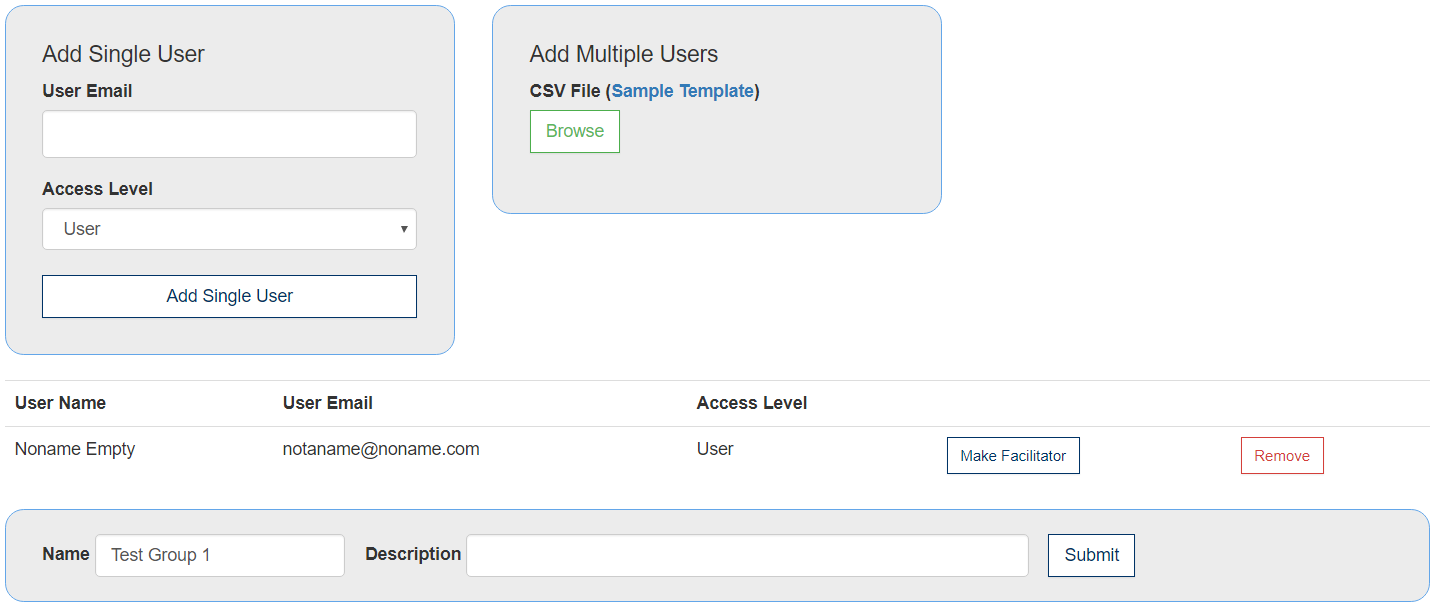Click the Noname Empty user name
This screenshot has height=607, width=1436.
(75, 449)
